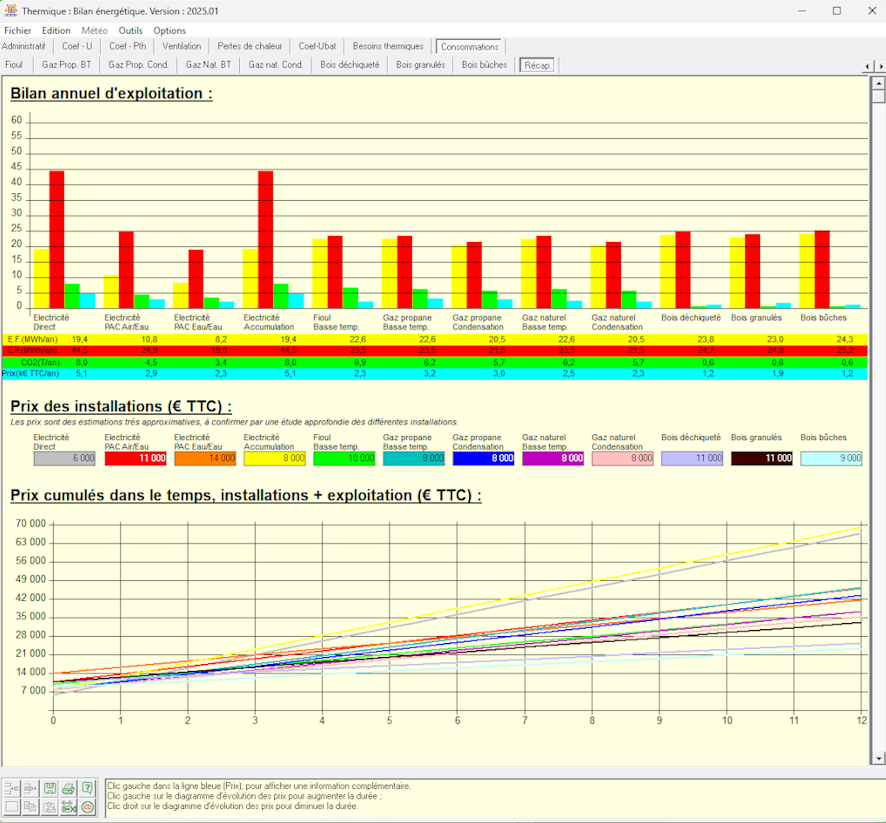Viewport: 886px width, 823px height.
Task: Click the red CD icon
Action: (x=87, y=807)
